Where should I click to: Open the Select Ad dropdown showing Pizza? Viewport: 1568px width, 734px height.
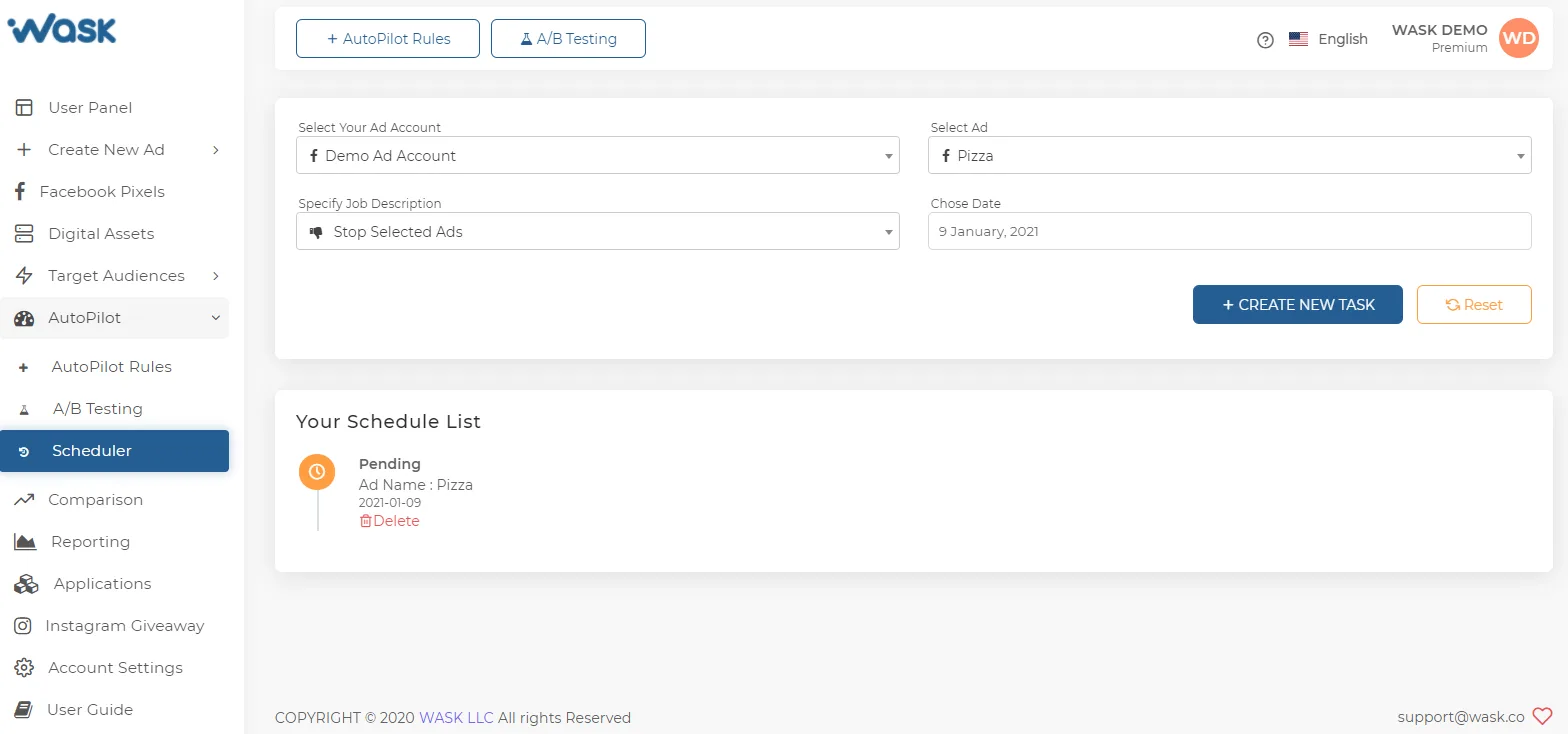1229,155
